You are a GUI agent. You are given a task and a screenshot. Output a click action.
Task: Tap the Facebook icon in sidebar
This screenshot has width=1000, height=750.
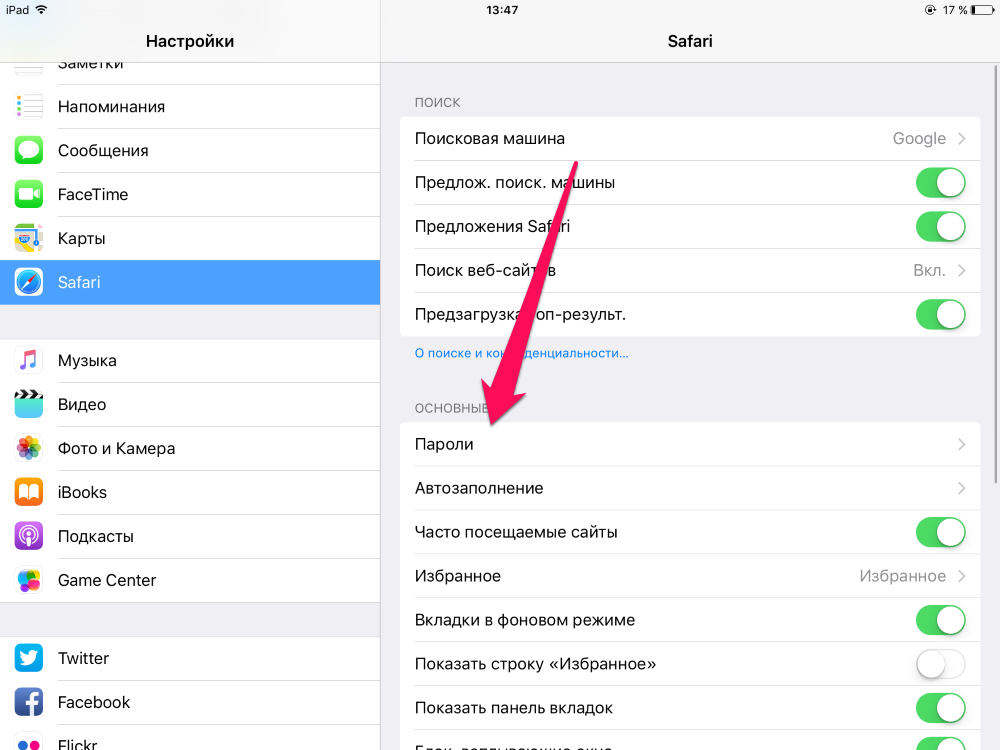[x=29, y=702]
